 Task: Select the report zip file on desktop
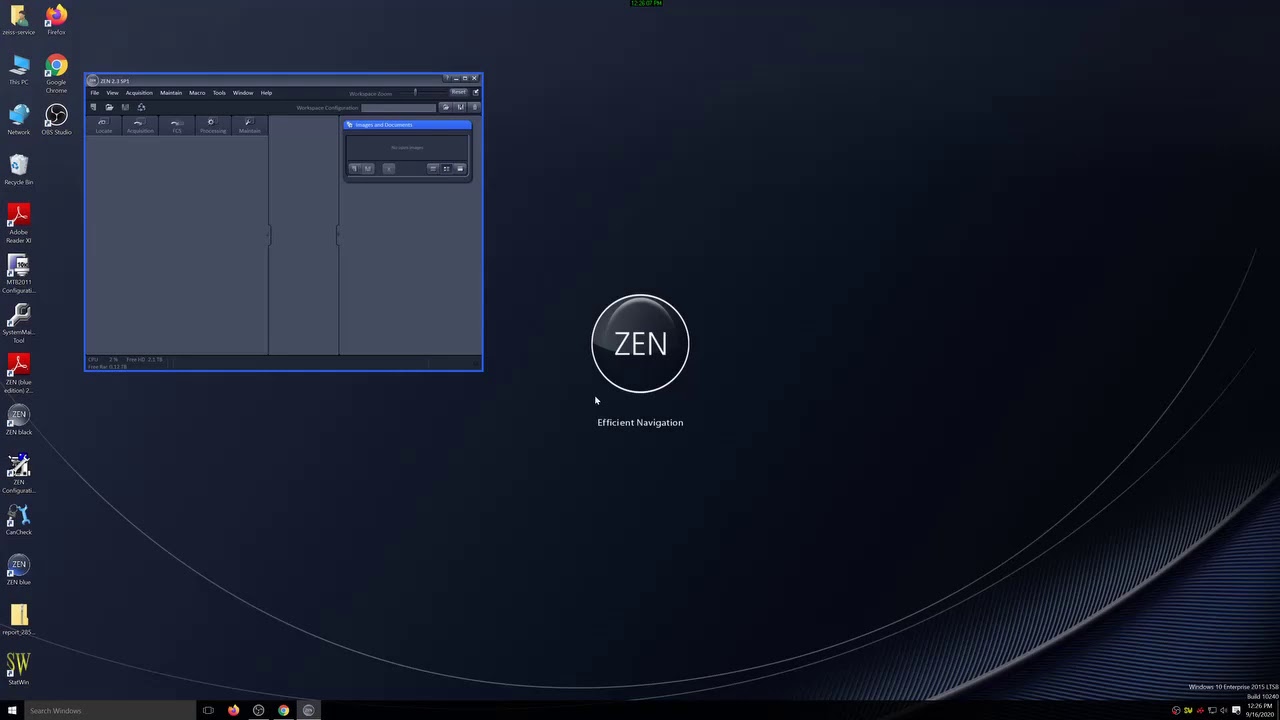tap(19, 620)
